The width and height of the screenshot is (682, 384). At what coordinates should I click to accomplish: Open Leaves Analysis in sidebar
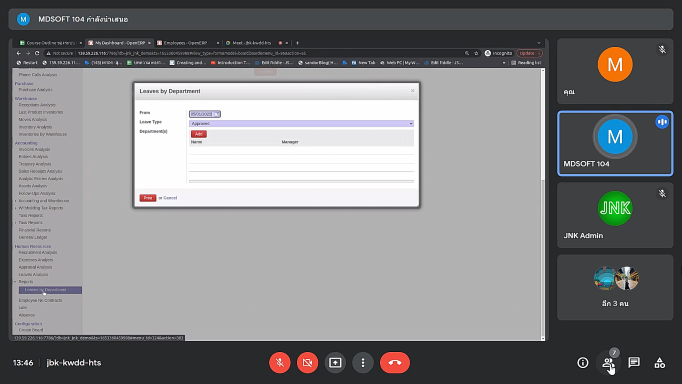point(33,274)
